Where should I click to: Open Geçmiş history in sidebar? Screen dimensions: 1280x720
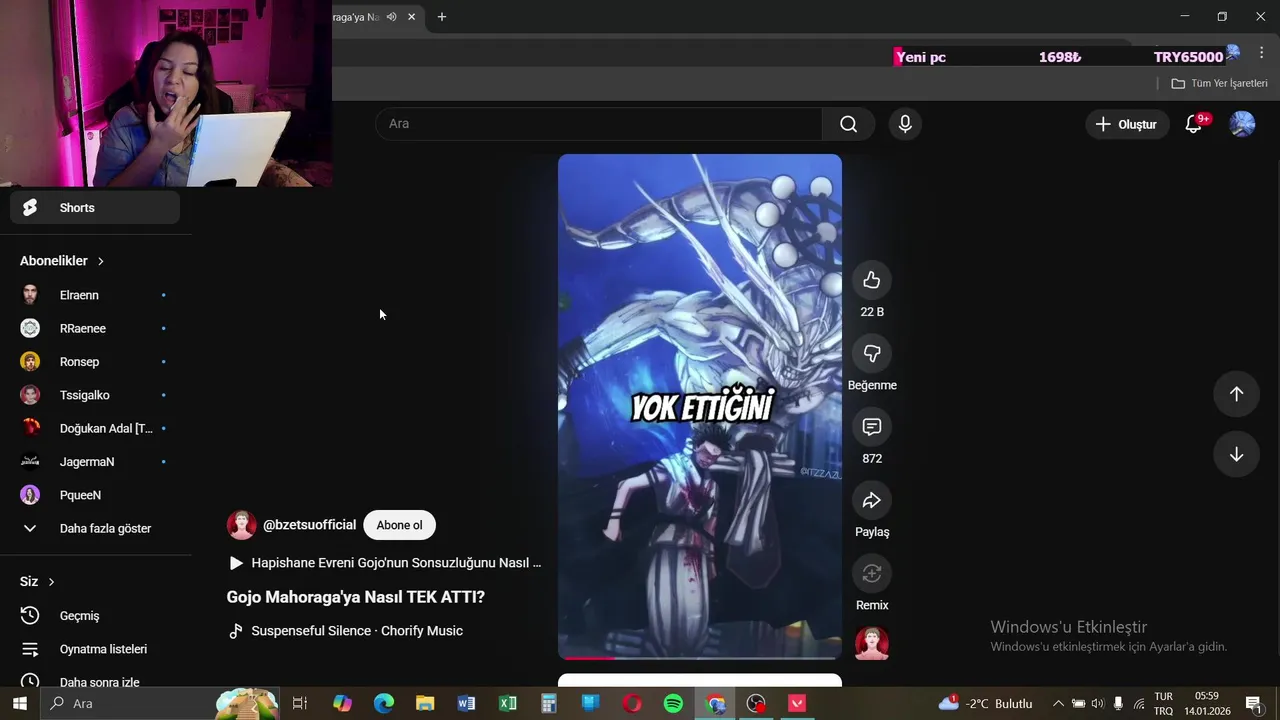95,616
